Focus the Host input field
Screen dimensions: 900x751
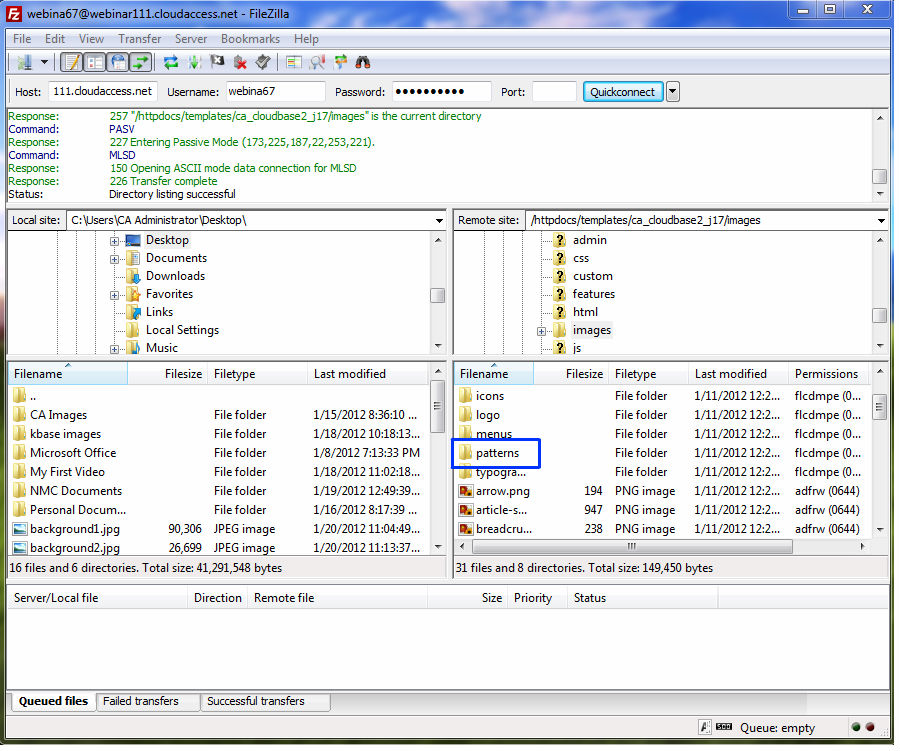[103, 91]
